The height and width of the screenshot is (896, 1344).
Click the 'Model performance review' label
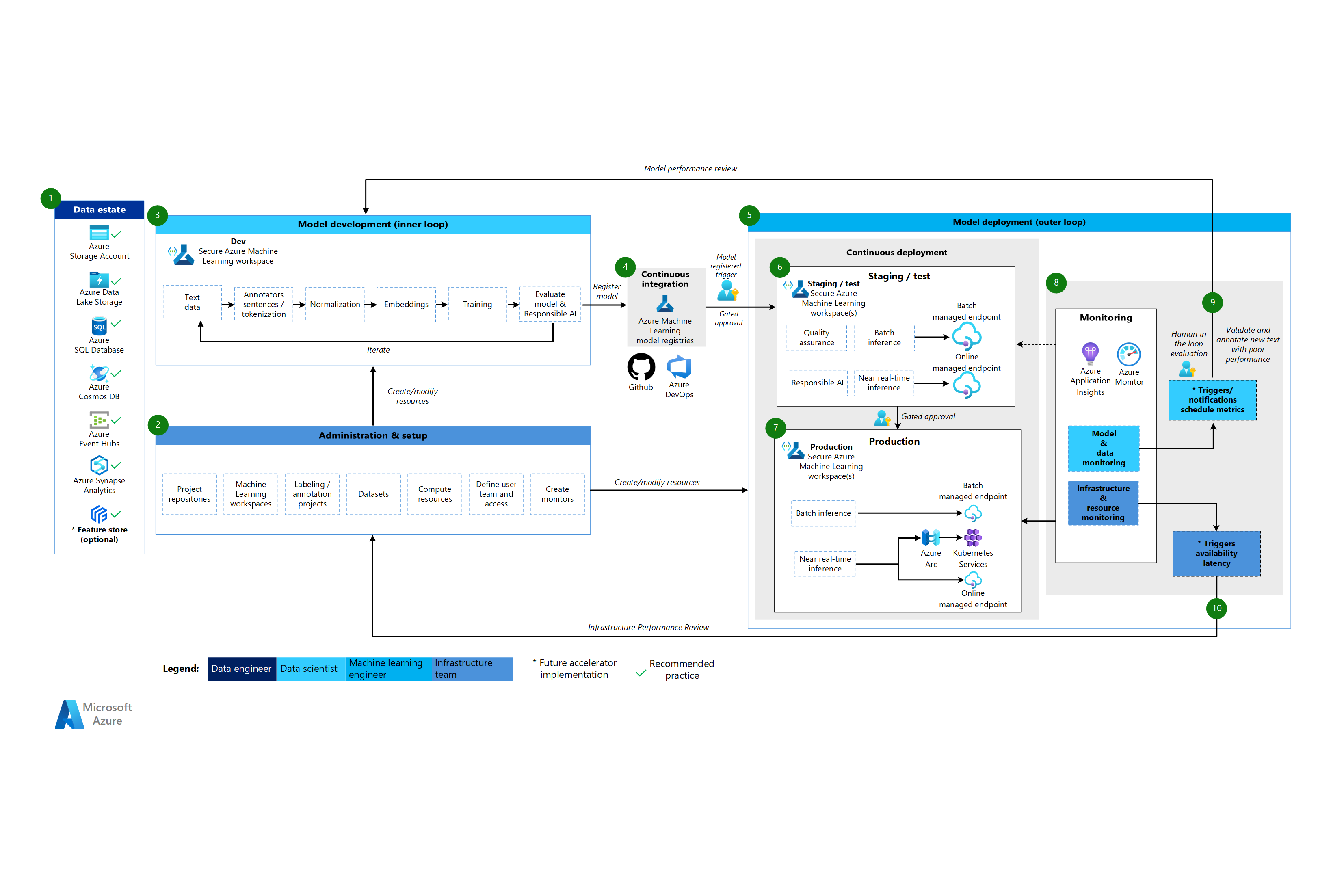pyautogui.click(x=690, y=169)
